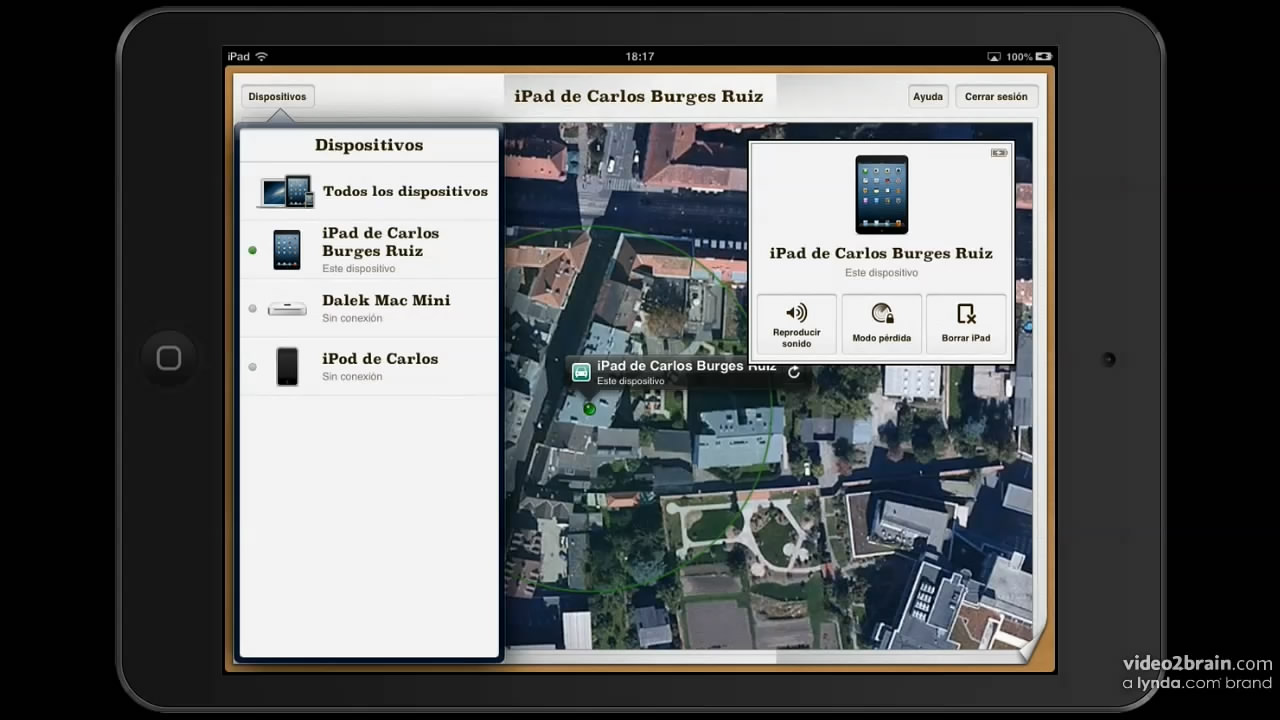Viewport: 1280px width, 720px height.
Task: Click gray status dot beside iPod de Carlos
Action: point(252,367)
